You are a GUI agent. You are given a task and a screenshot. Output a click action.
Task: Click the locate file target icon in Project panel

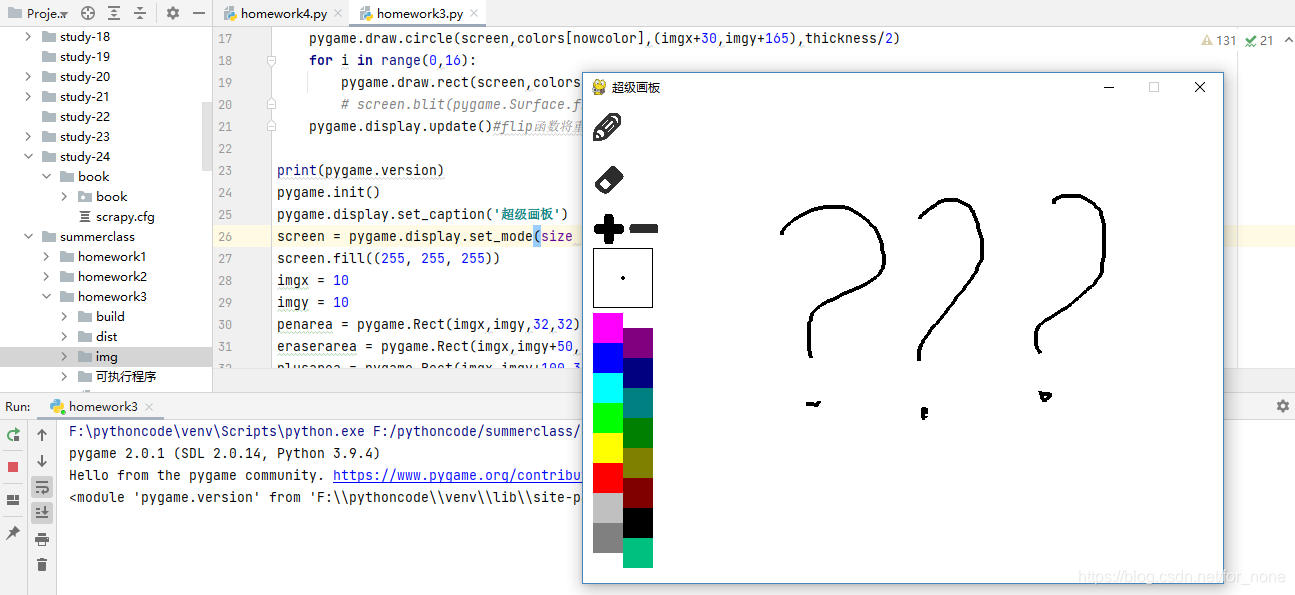click(x=88, y=14)
